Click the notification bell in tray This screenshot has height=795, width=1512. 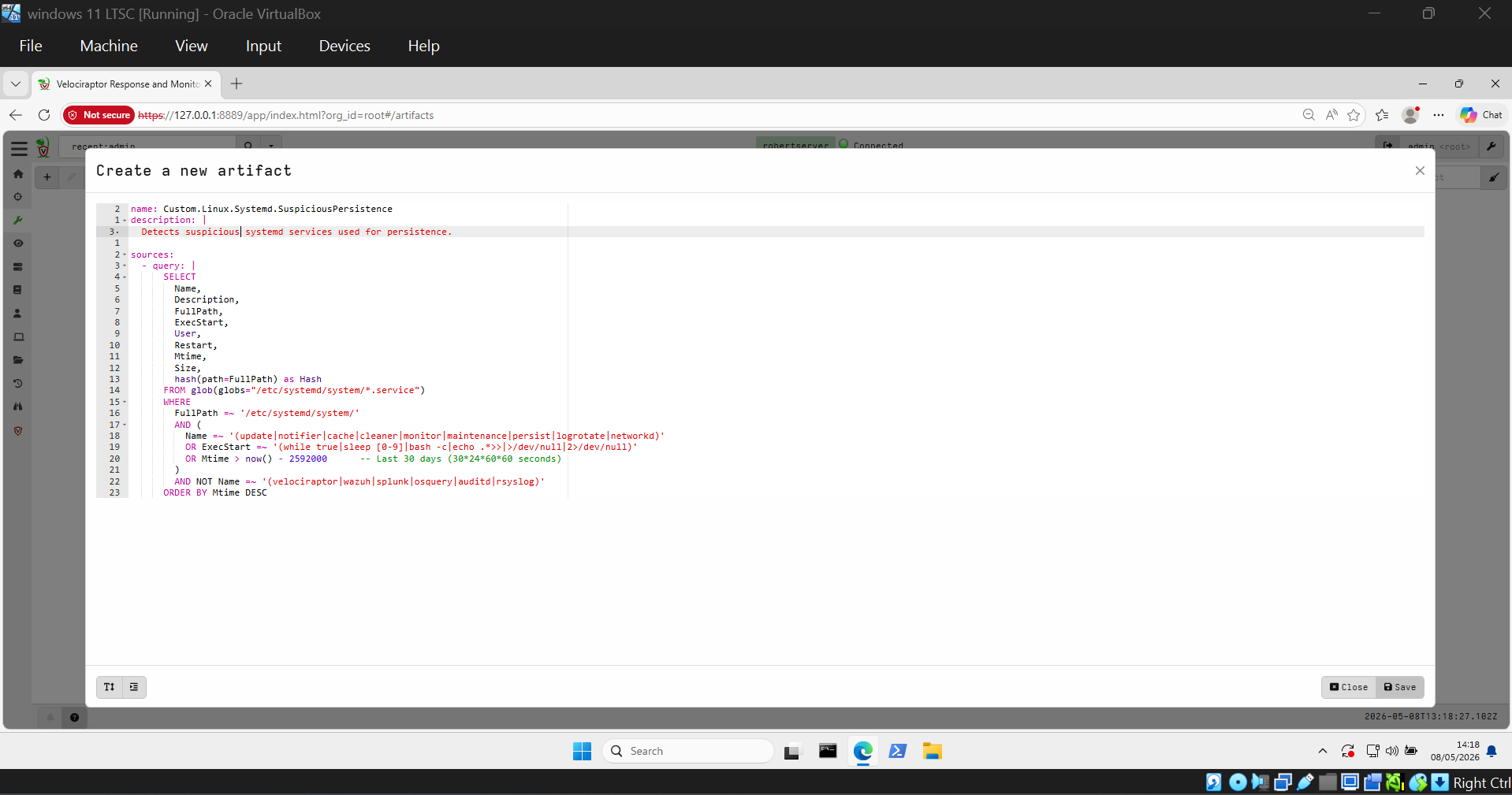[x=1492, y=751]
